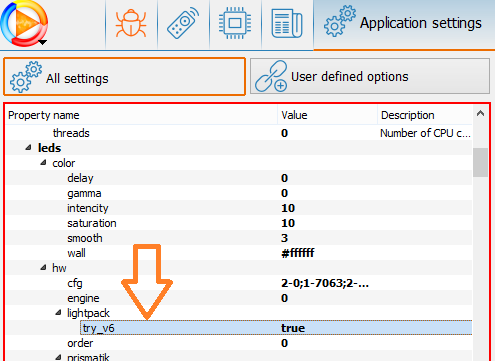Image resolution: width=496 pixels, height=361 pixels.
Task: Click the wall color value #ffffff
Action: (298, 253)
